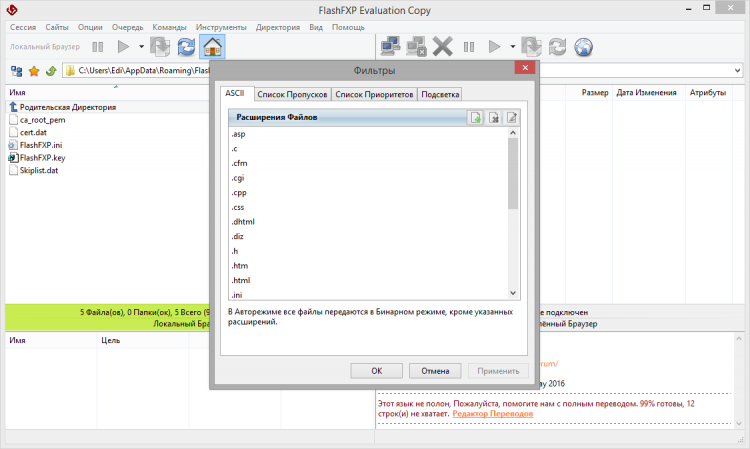Click the local browser play transfer icon

pyautogui.click(x=123, y=47)
